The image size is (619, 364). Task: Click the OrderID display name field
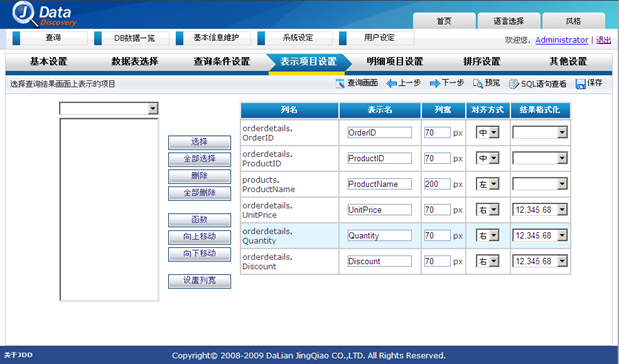pyautogui.click(x=379, y=133)
